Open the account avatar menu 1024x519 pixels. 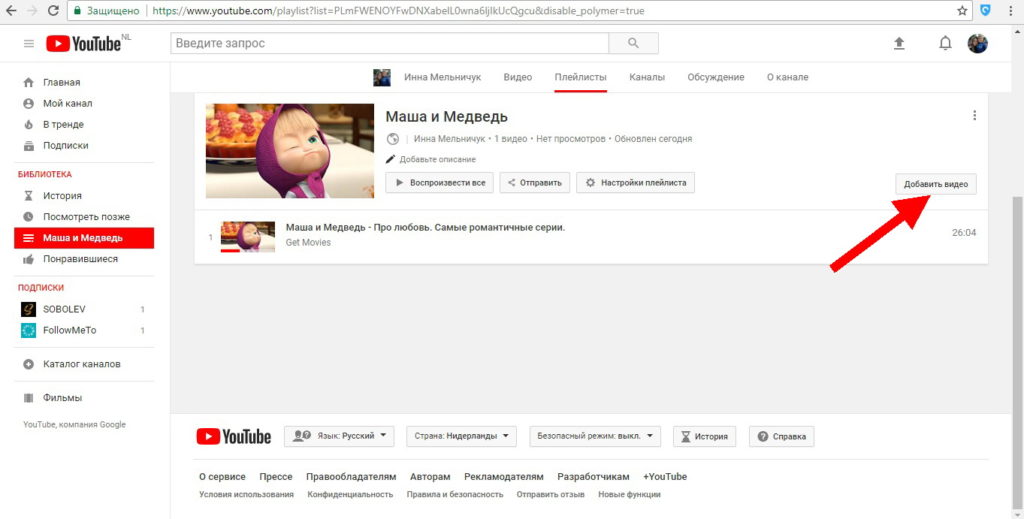click(978, 44)
